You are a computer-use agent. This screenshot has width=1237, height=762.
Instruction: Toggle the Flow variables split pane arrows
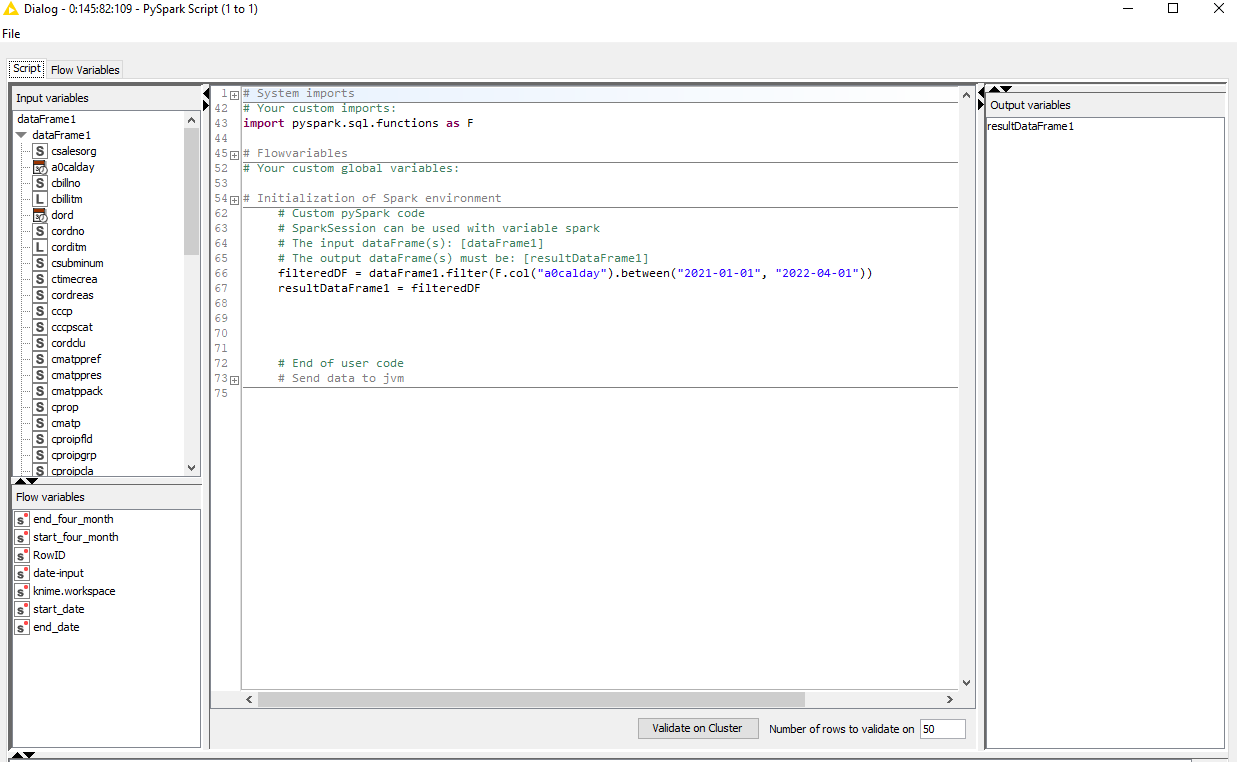pyautogui.click(x=24, y=481)
